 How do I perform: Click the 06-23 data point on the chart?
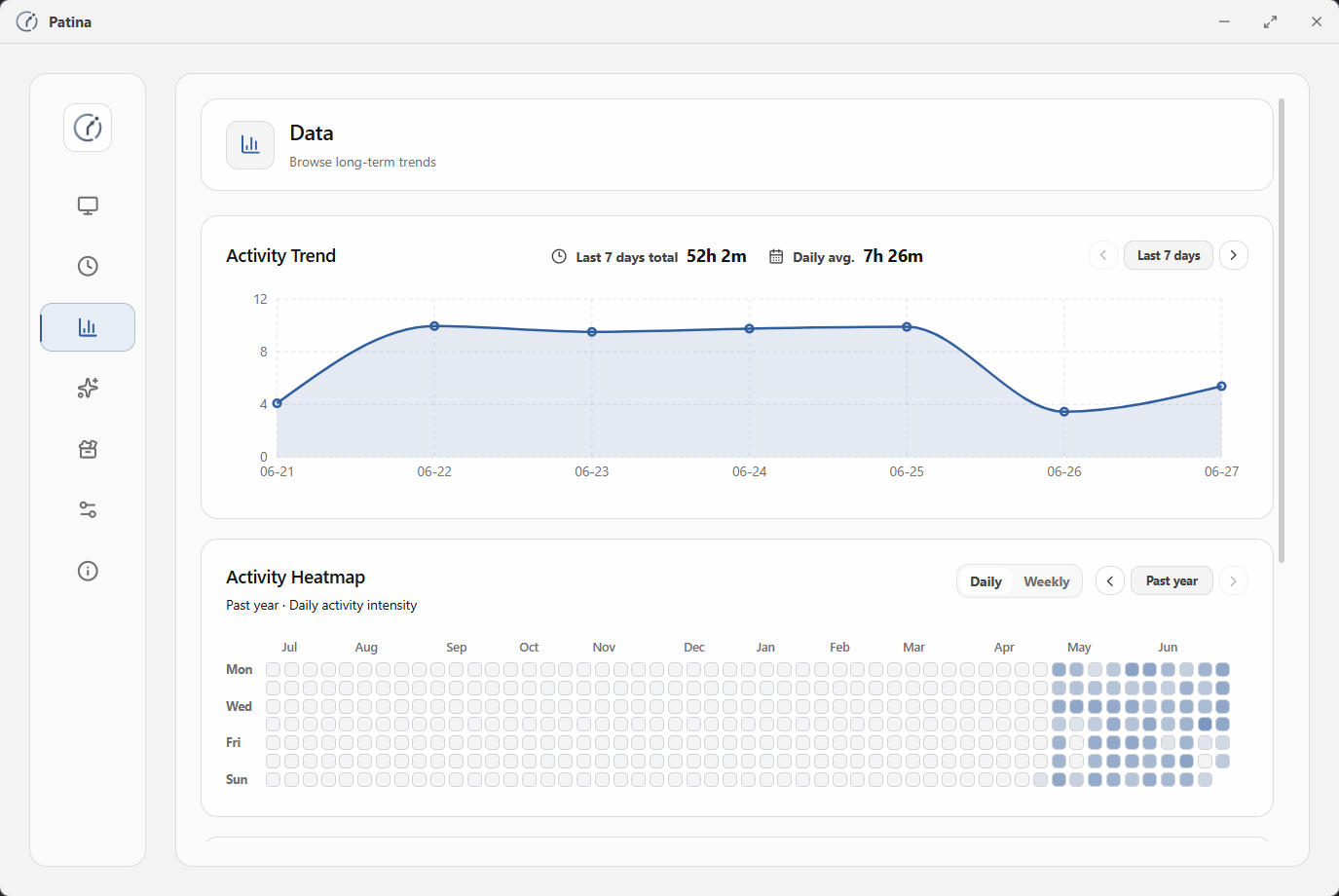[592, 332]
